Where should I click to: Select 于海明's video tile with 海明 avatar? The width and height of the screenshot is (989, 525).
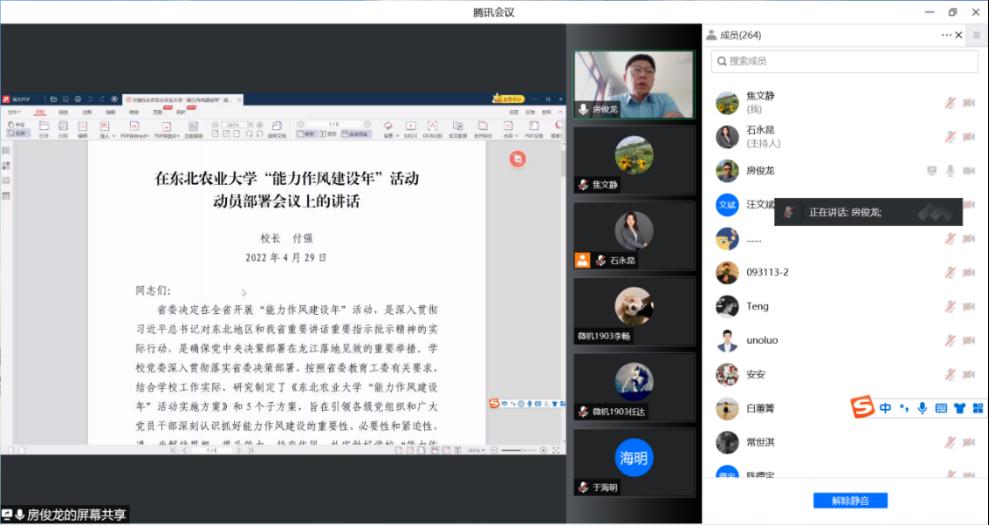point(634,463)
